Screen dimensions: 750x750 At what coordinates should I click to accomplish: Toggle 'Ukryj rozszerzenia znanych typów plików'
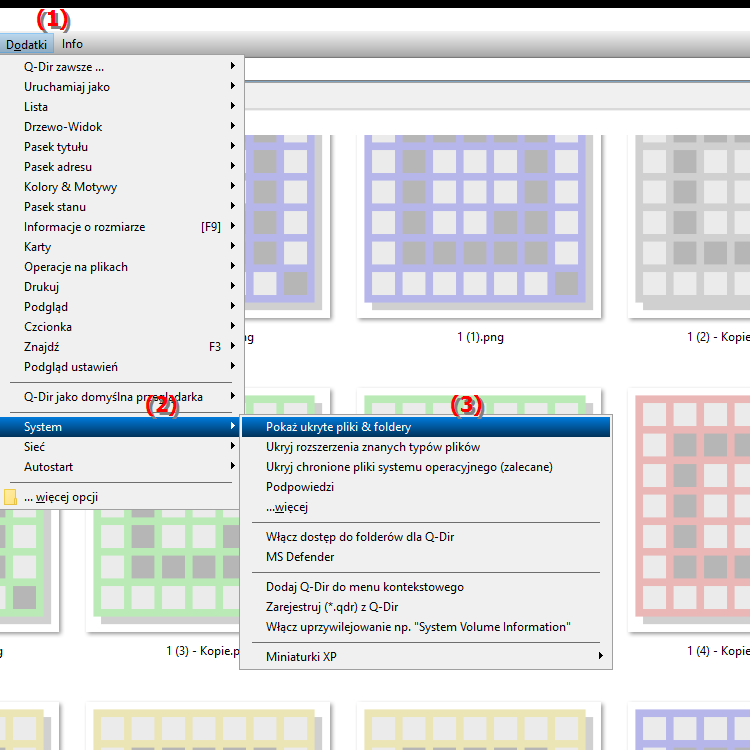426,447
